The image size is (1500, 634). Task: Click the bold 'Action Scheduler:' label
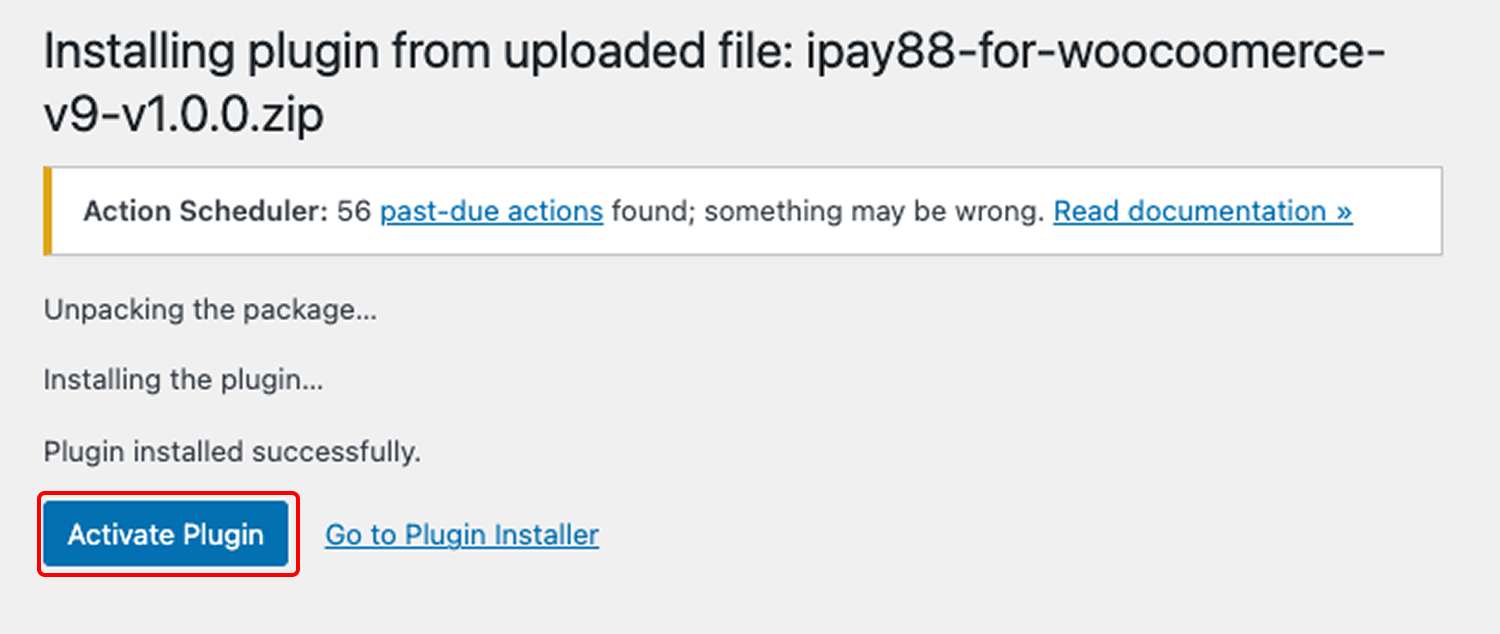tap(205, 212)
